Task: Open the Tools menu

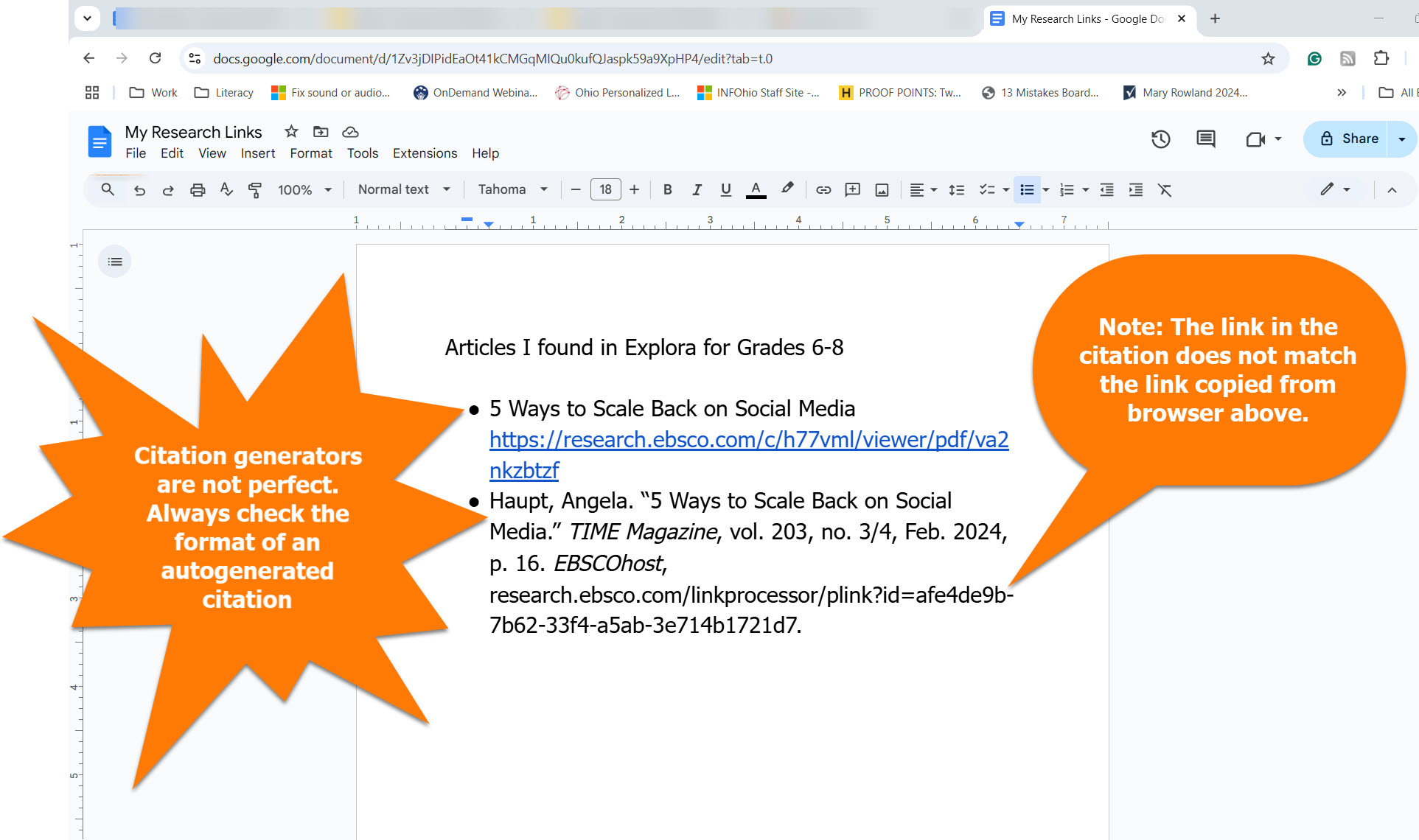Action: pos(363,153)
